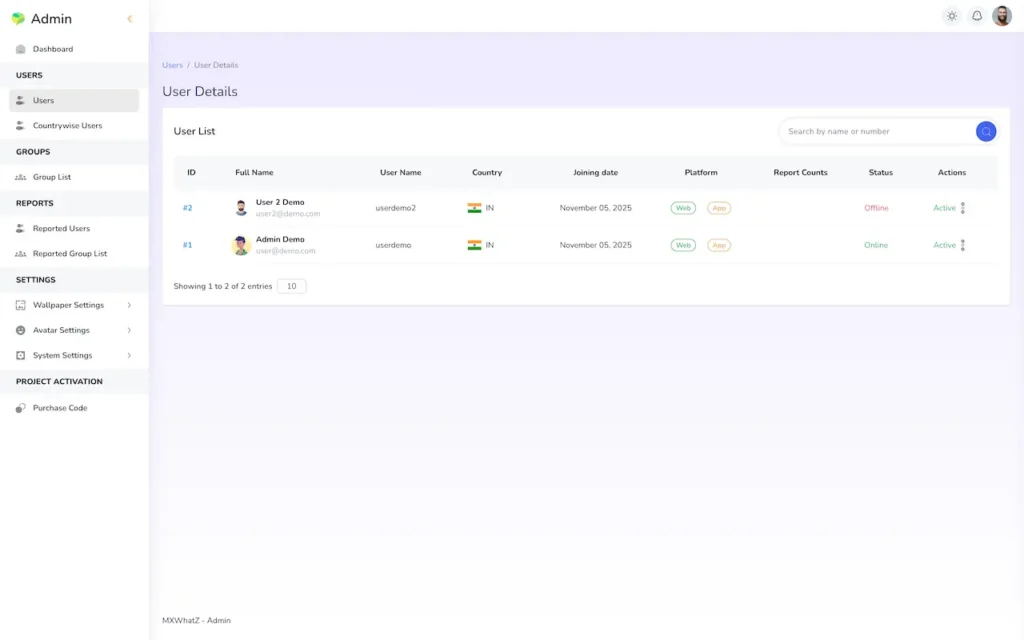Click the Dashboard icon in sidebar

point(21,49)
